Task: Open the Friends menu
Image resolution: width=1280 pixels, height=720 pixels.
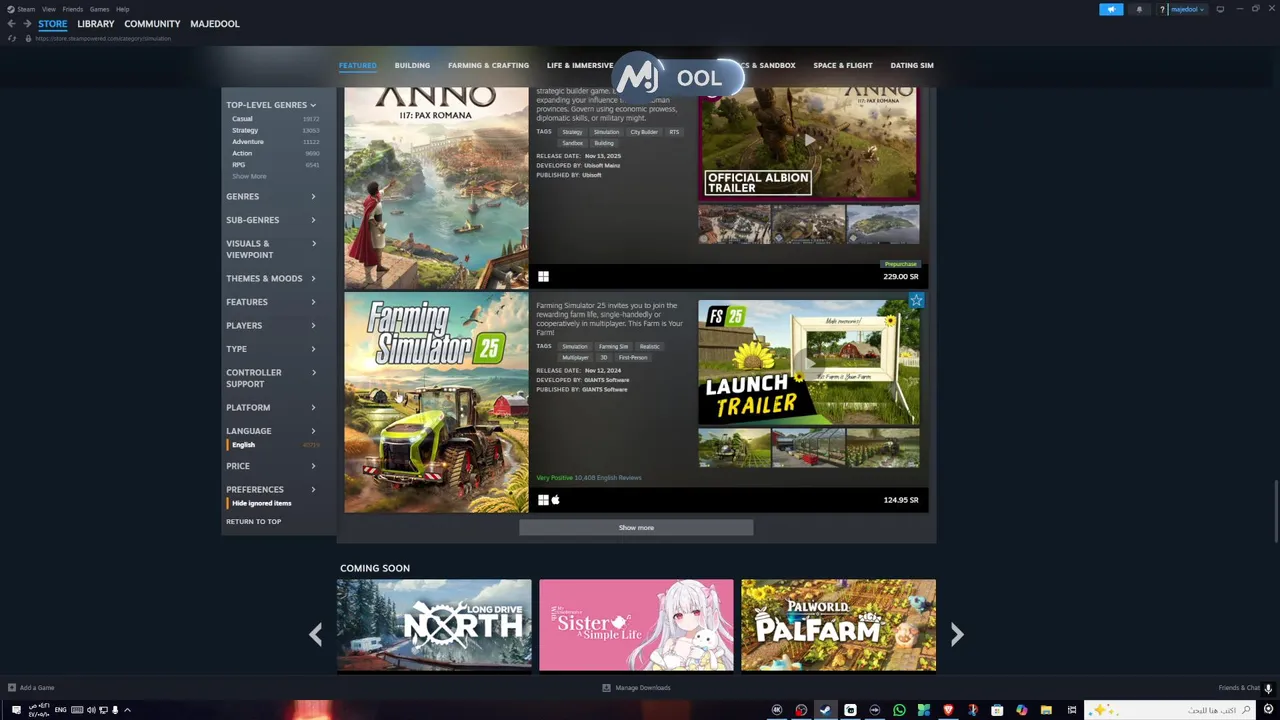Action: point(73,9)
